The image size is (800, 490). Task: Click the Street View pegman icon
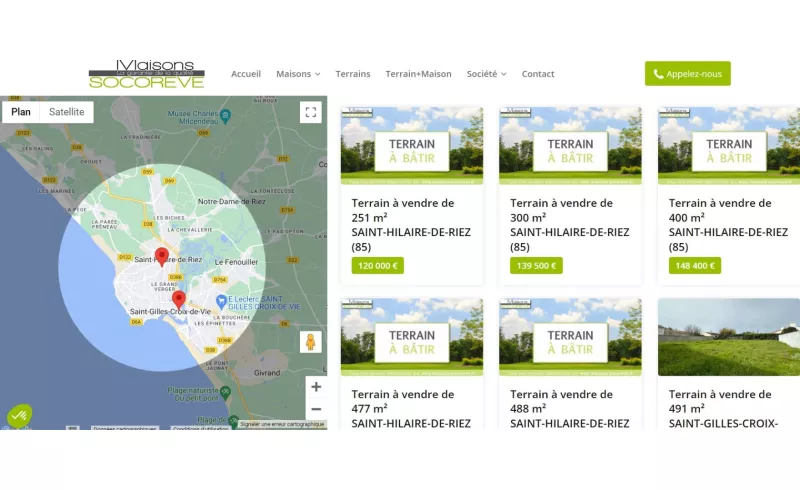(311, 342)
